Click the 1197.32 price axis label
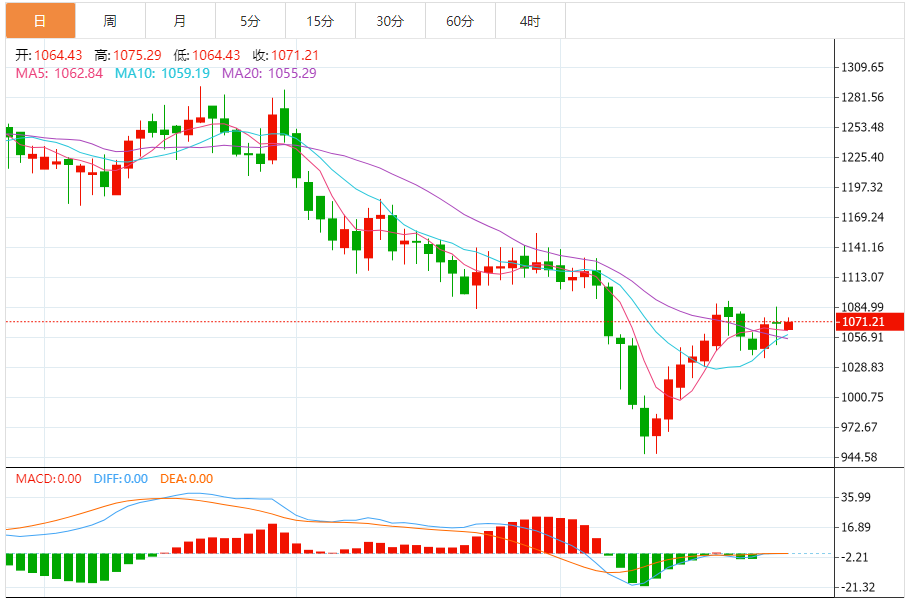The image size is (913, 598). click(x=862, y=187)
